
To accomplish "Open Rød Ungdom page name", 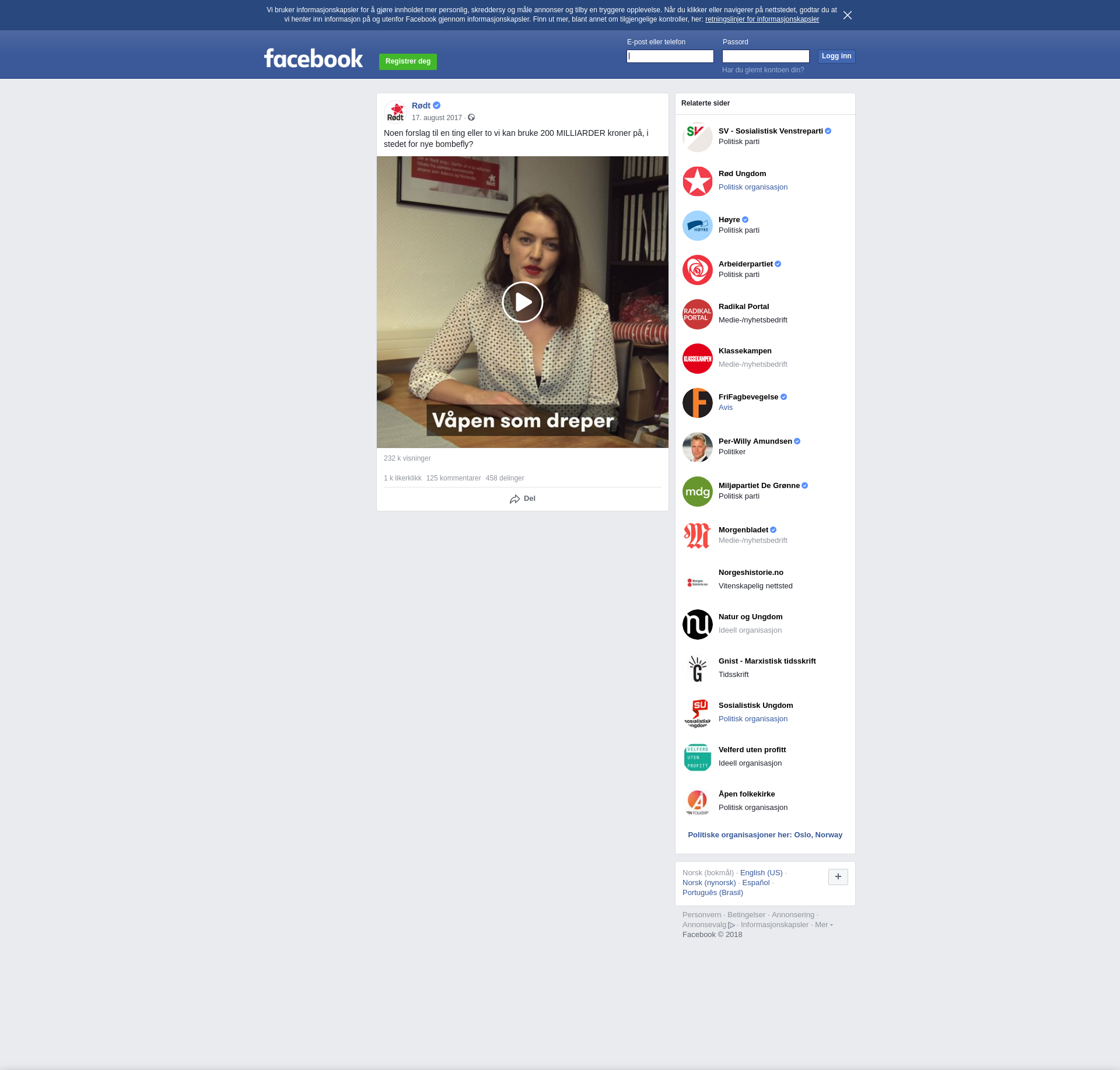I will pos(742,174).
